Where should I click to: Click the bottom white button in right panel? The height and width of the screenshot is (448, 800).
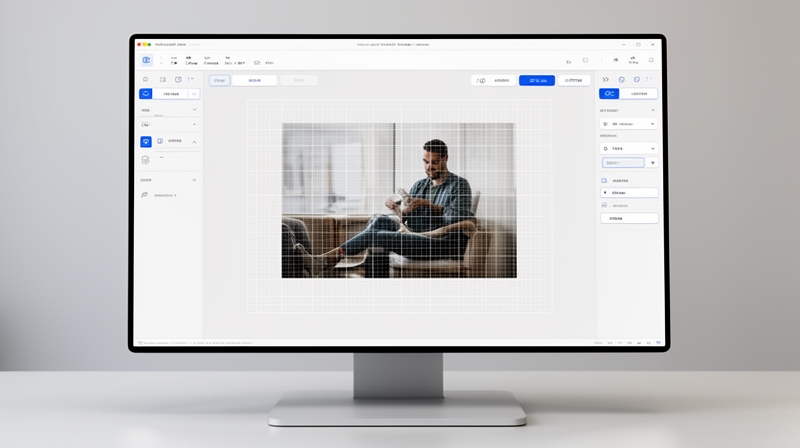point(629,218)
